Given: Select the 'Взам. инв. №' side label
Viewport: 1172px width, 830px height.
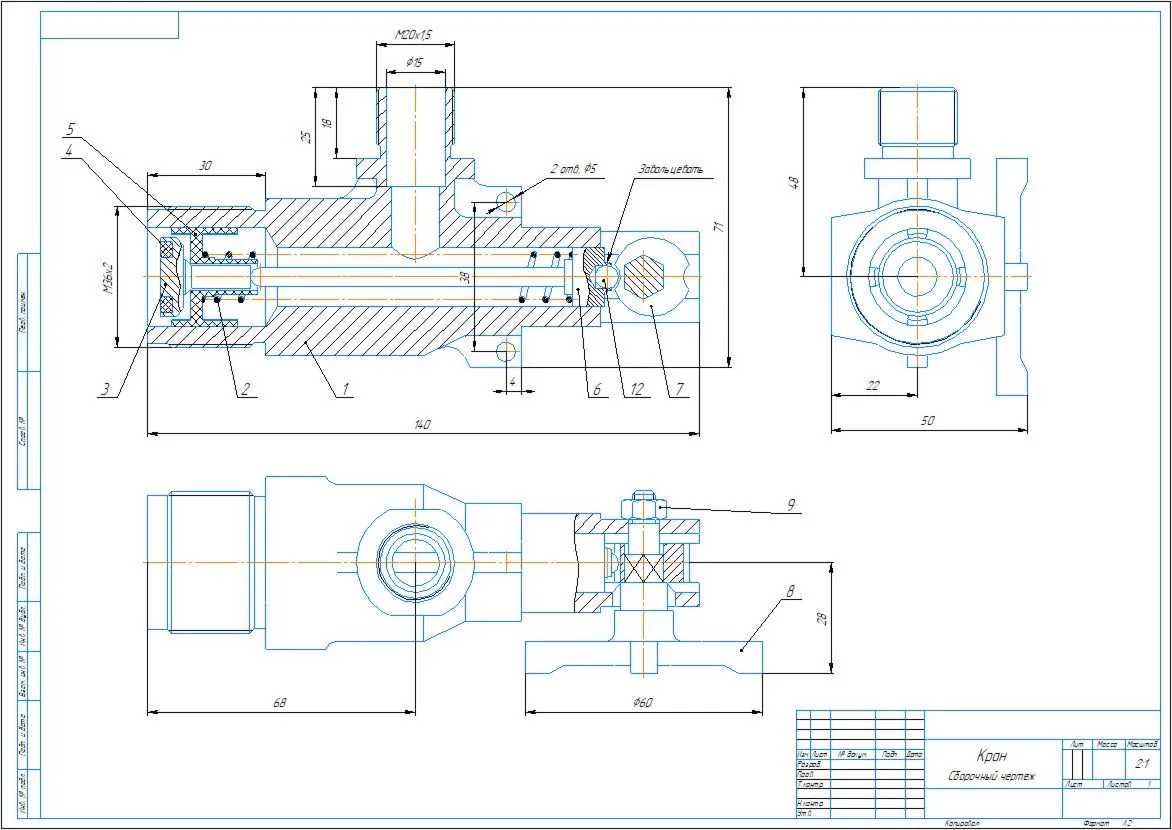Looking at the screenshot, I should pyautogui.click(x=24, y=677).
